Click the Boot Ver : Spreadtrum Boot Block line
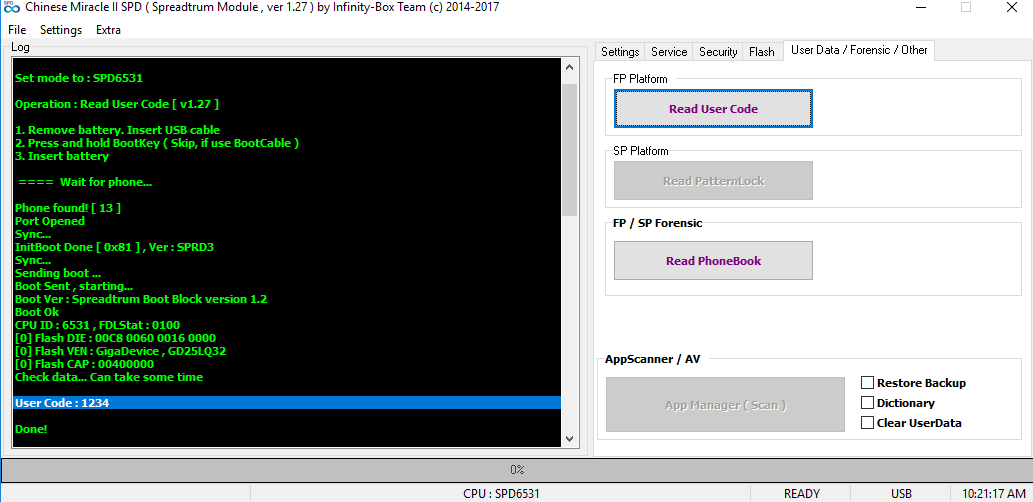The height and width of the screenshot is (502, 1033). pyautogui.click(x=140, y=299)
